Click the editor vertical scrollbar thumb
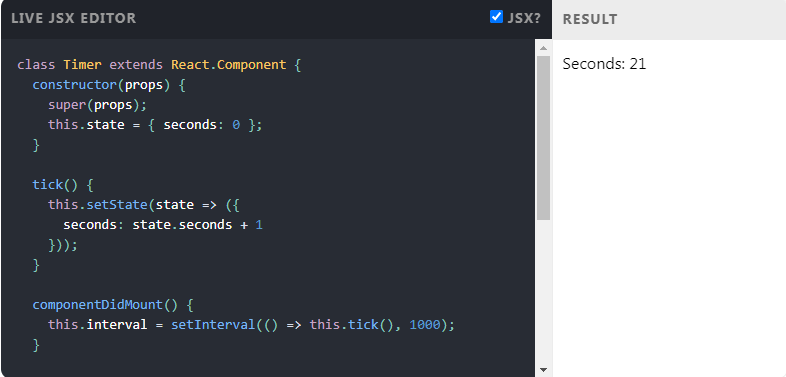786x377 pixels. click(543, 138)
